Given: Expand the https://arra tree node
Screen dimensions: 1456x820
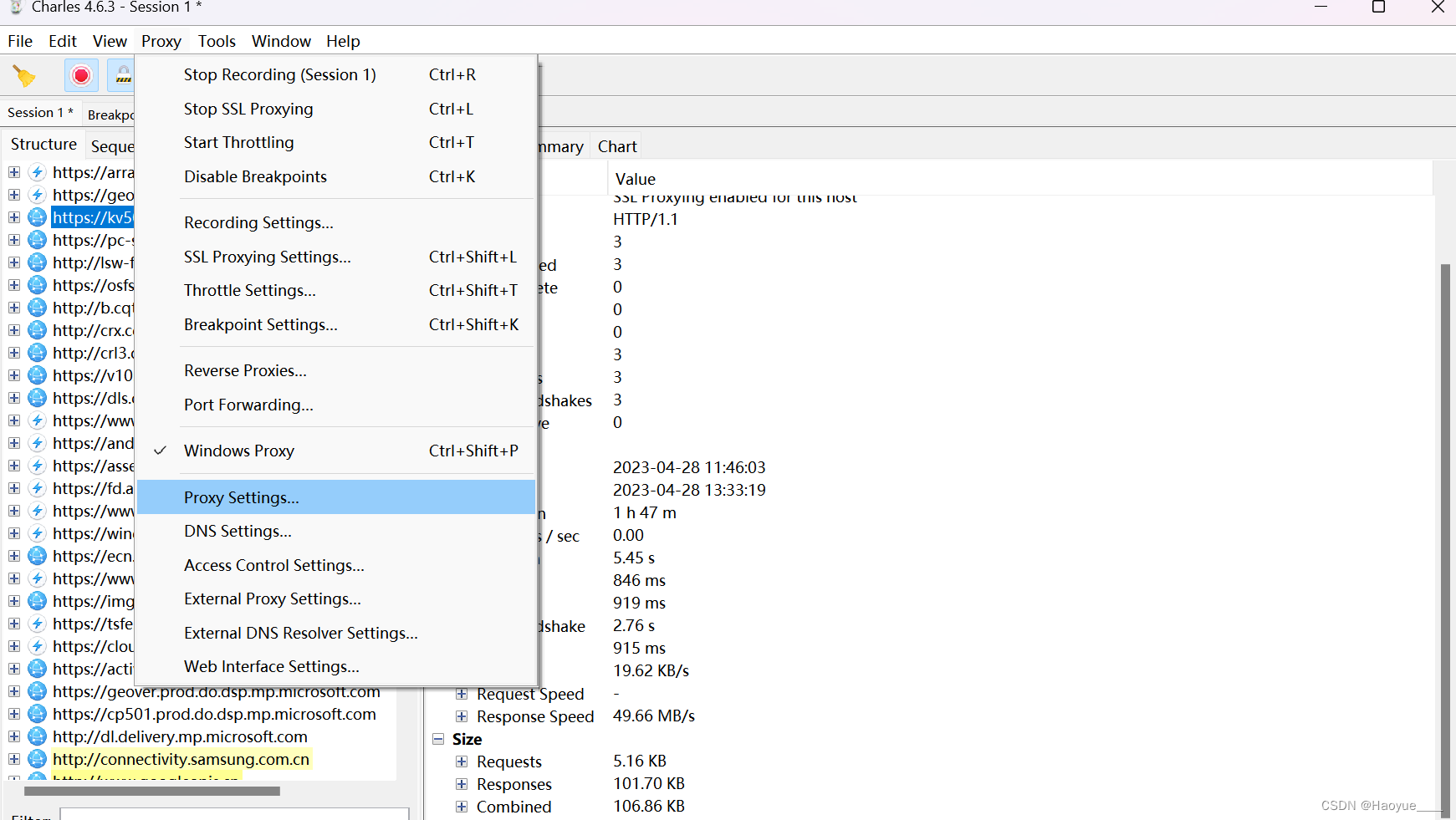Looking at the screenshot, I should [x=14, y=172].
